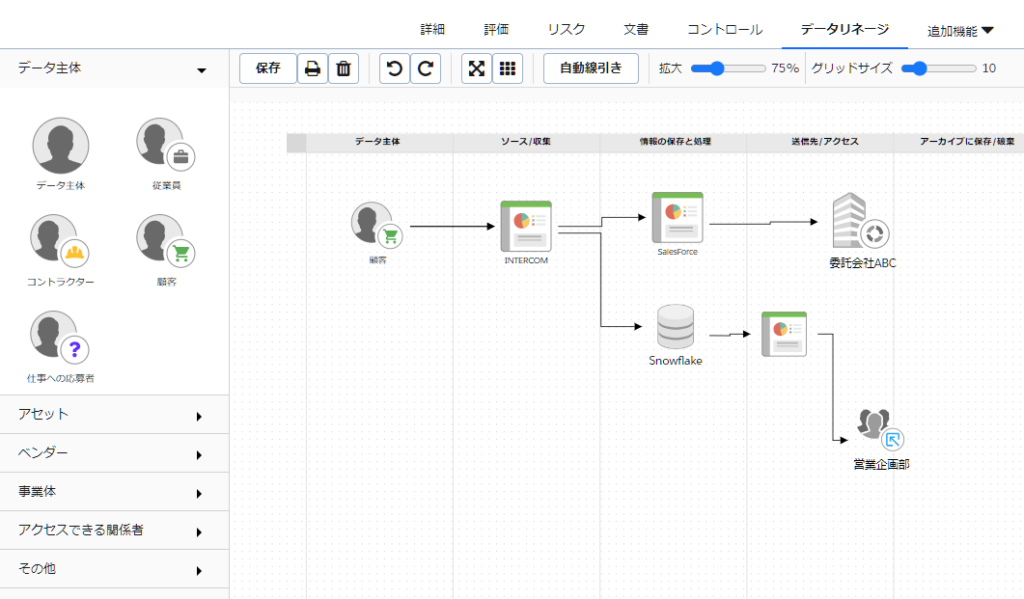Select the INTERCOM asset node
The image size is (1024, 599).
(526, 226)
